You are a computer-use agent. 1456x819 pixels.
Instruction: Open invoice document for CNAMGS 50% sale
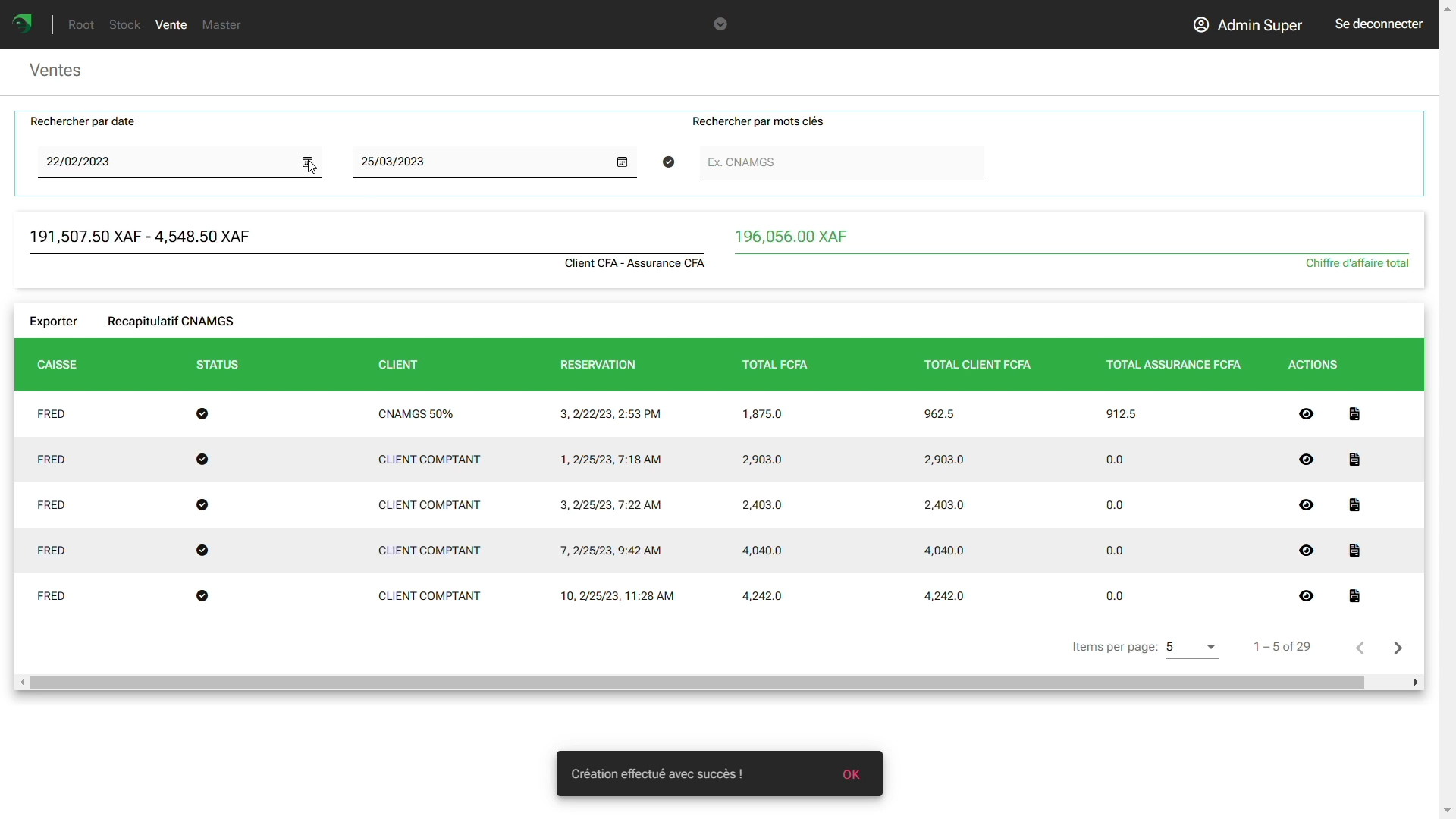coord(1354,414)
